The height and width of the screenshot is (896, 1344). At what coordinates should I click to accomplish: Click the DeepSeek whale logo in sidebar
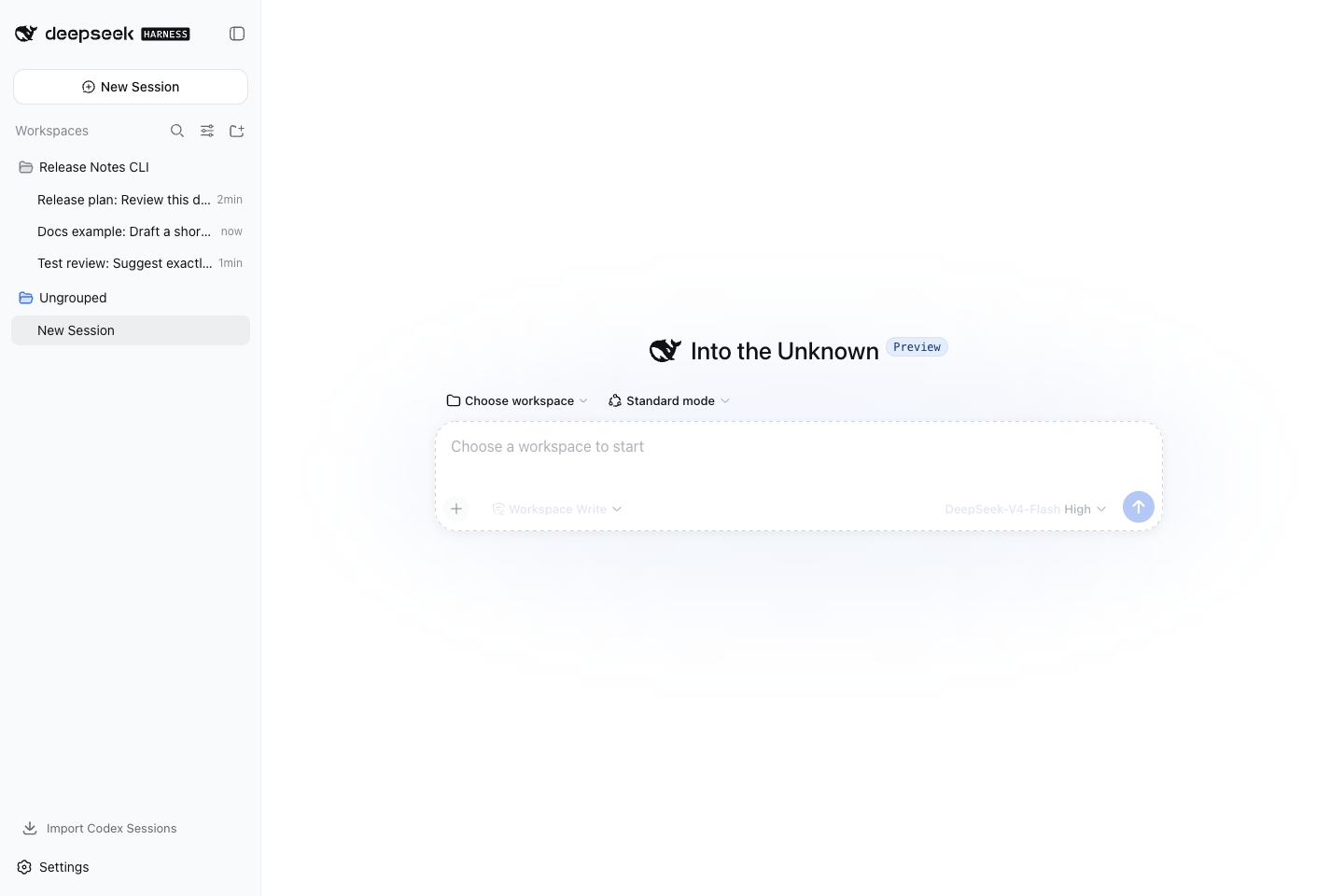pyautogui.click(x=26, y=34)
